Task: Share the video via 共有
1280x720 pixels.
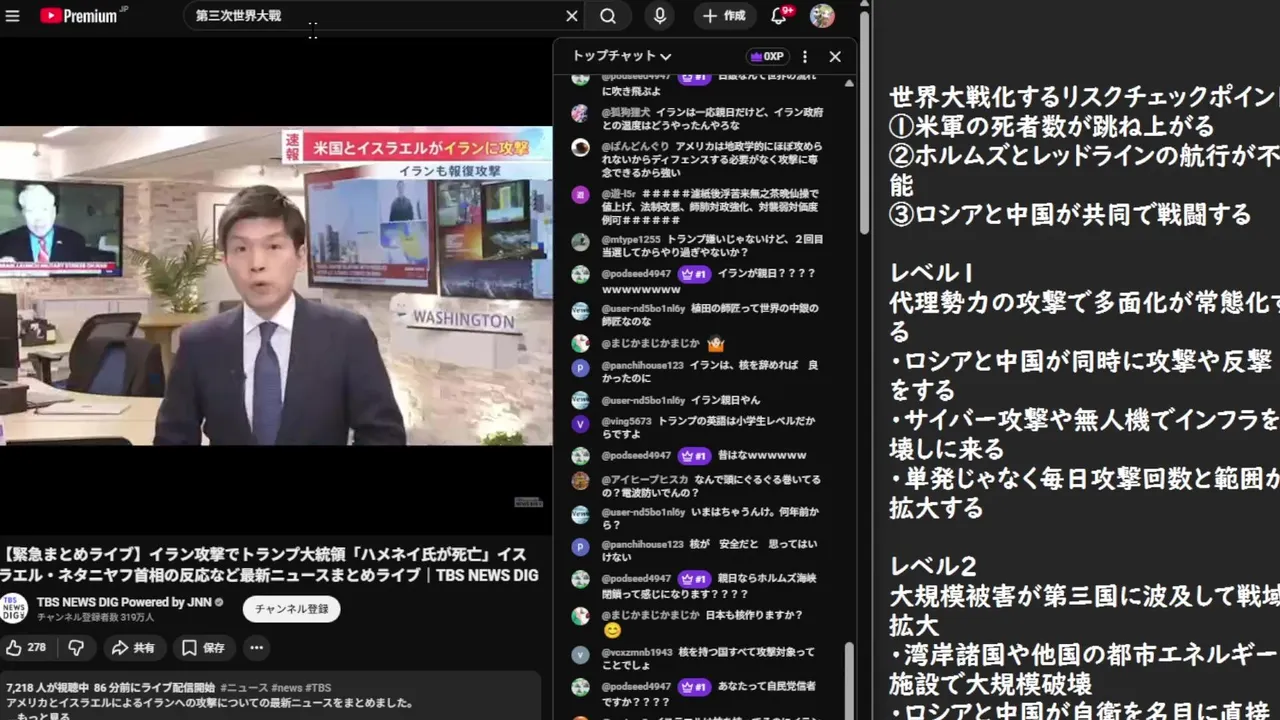Action: (133, 648)
